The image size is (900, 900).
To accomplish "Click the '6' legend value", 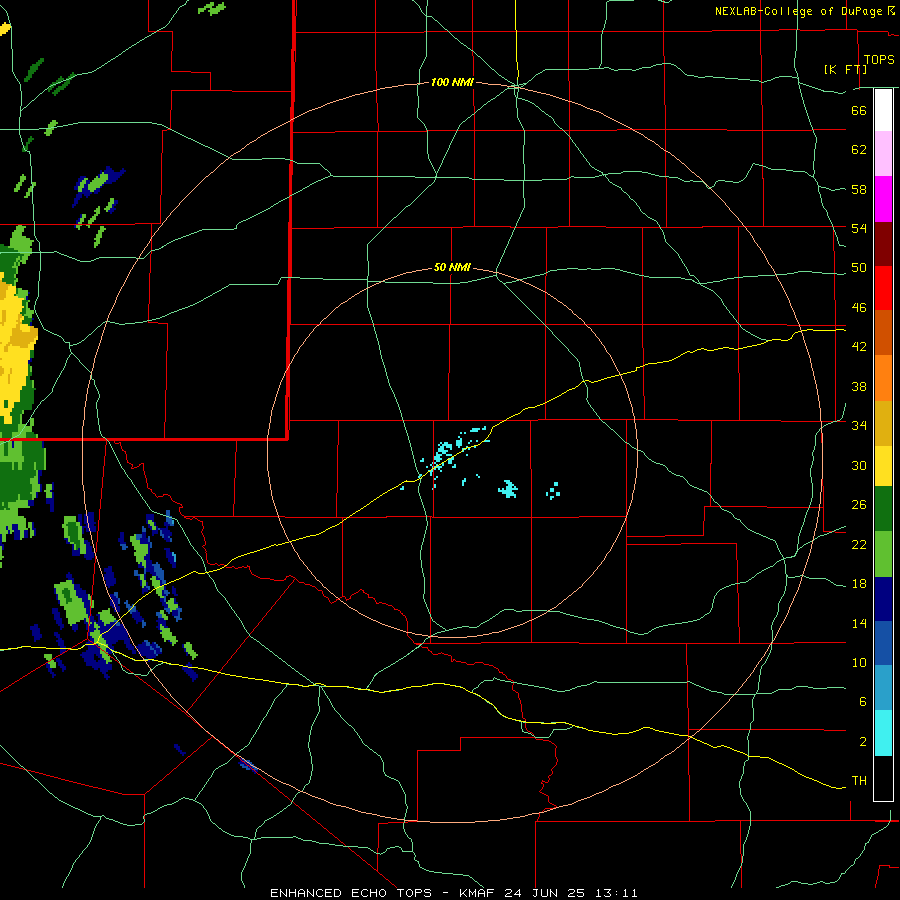I will (x=863, y=702).
